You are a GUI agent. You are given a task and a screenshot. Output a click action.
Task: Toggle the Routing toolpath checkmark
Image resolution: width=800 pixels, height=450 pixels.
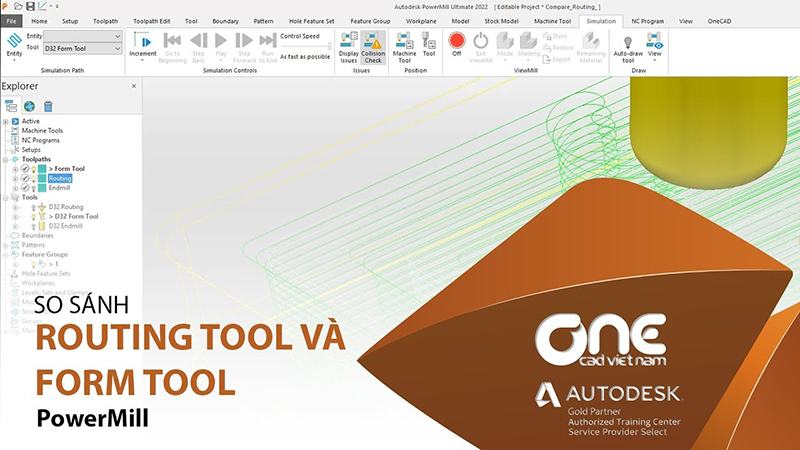coord(24,179)
